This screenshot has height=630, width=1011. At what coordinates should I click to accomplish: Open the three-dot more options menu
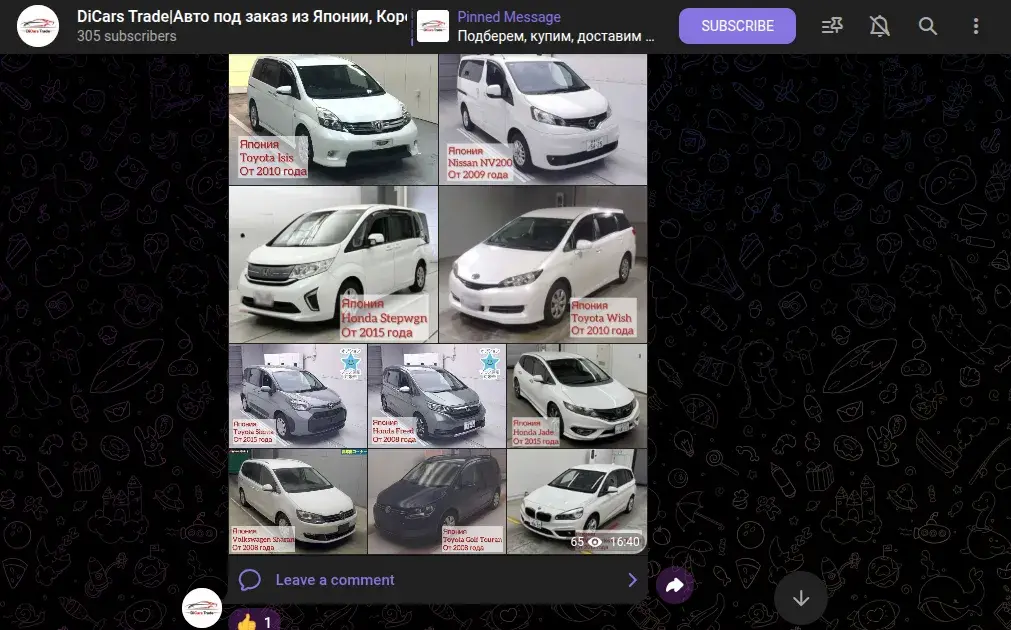(x=976, y=26)
